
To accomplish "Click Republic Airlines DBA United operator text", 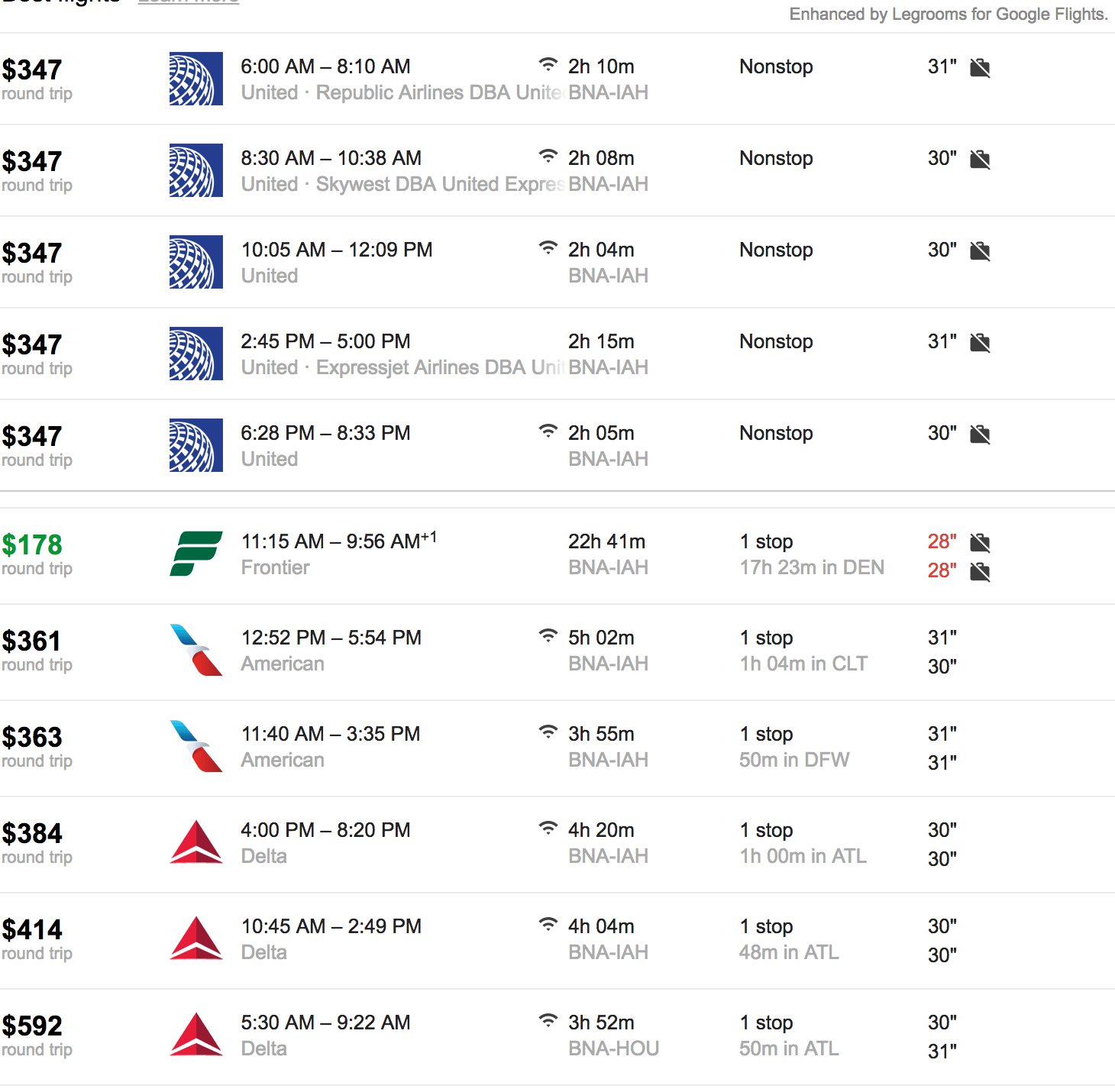I will tap(441, 92).
